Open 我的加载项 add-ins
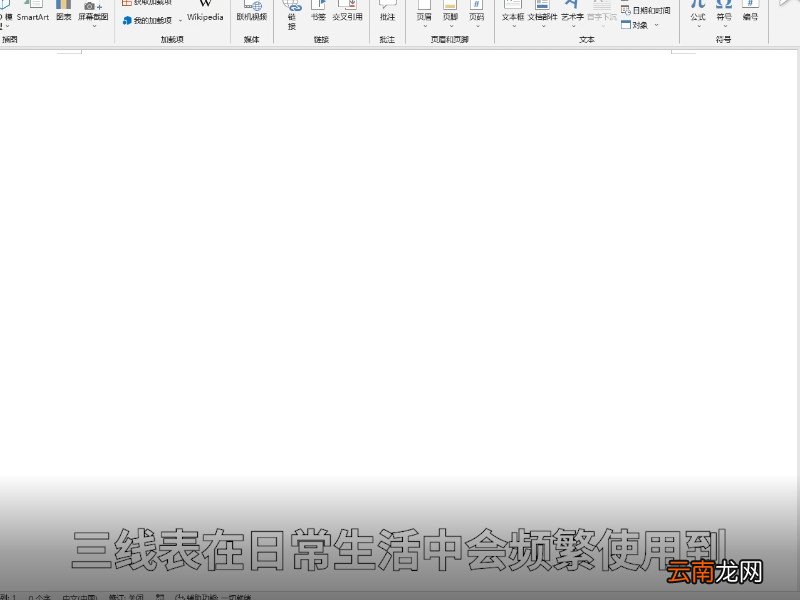 147,20
